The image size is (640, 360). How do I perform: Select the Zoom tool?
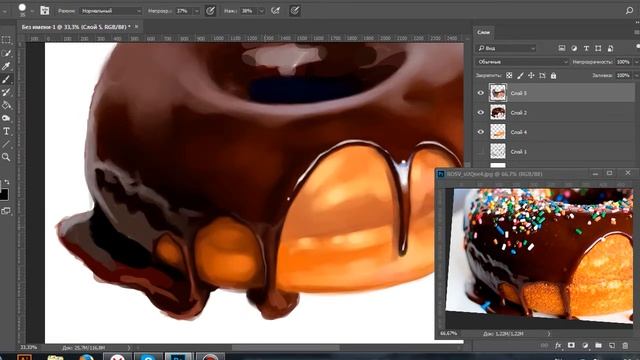[6, 157]
